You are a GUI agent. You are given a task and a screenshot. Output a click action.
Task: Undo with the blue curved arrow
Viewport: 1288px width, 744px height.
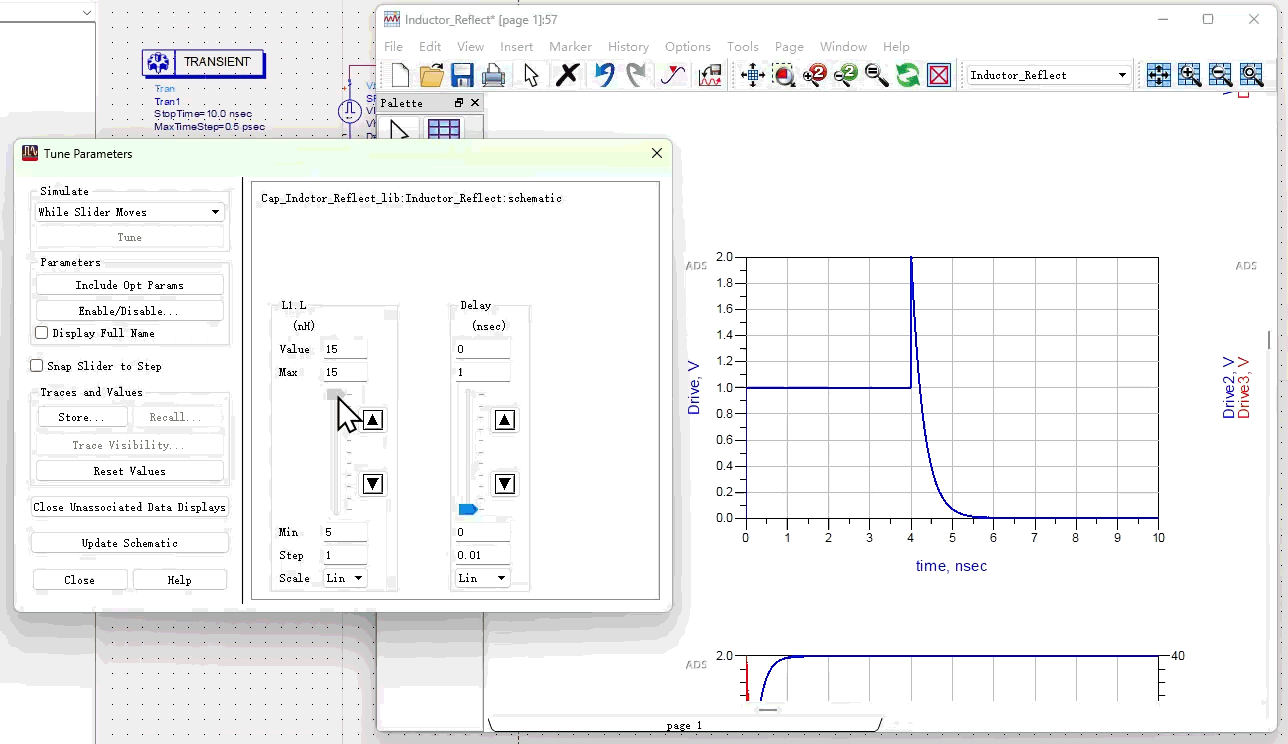click(x=604, y=75)
